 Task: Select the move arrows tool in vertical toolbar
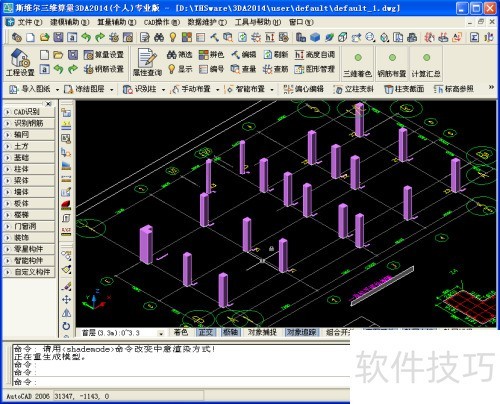coord(66,299)
